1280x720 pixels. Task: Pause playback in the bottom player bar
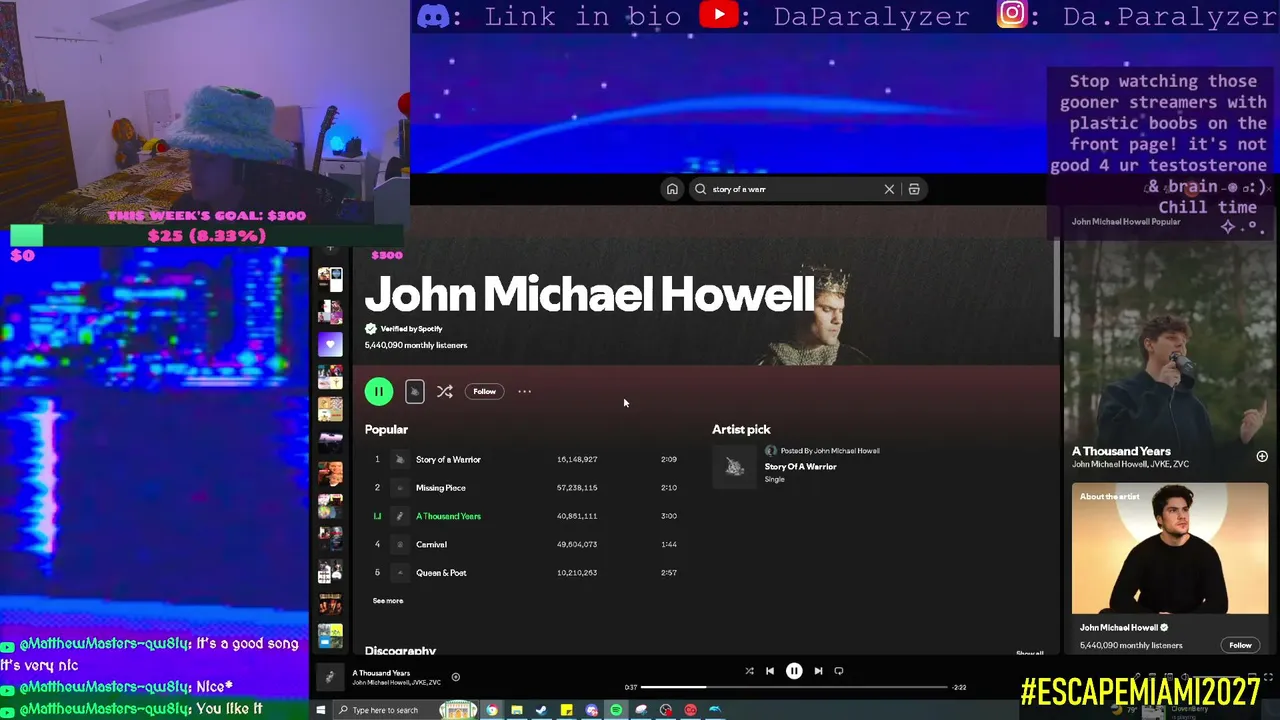pyautogui.click(x=794, y=671)
